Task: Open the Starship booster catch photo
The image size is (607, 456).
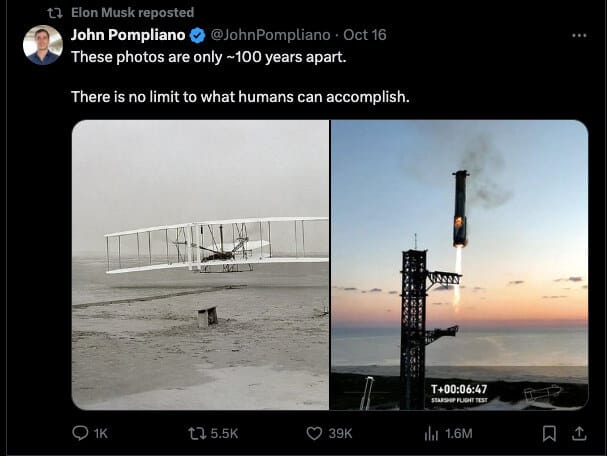Action: pyautogui.click(x=459, y=264)
